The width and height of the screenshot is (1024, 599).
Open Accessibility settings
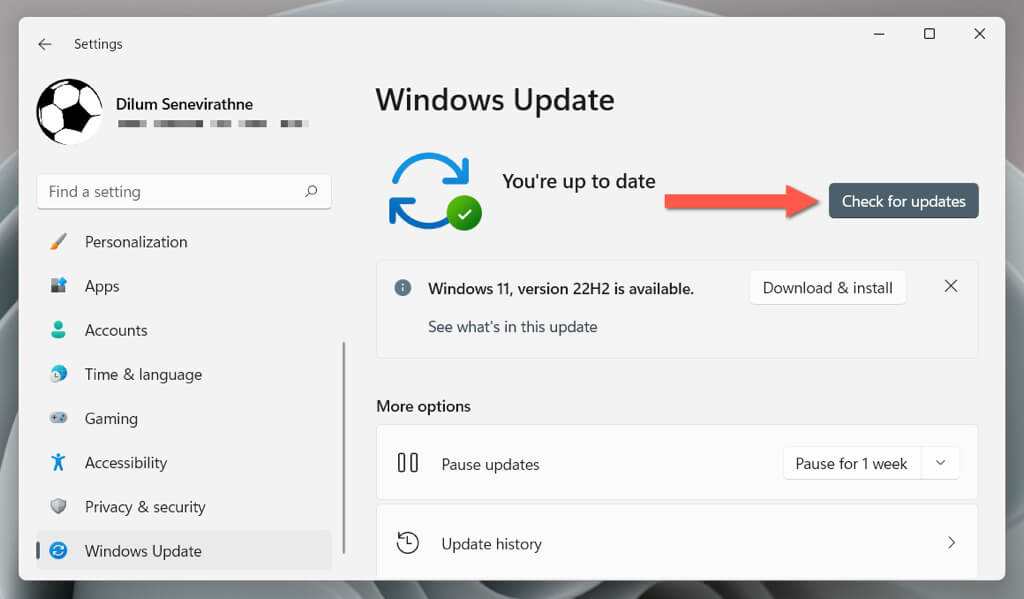[184, 462]
